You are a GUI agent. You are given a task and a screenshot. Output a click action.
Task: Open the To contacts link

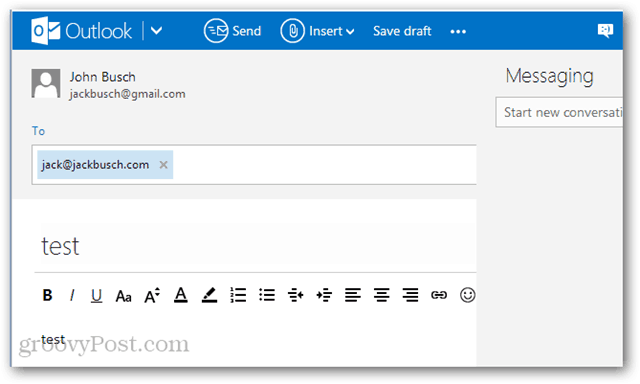(x=38, y=131)
